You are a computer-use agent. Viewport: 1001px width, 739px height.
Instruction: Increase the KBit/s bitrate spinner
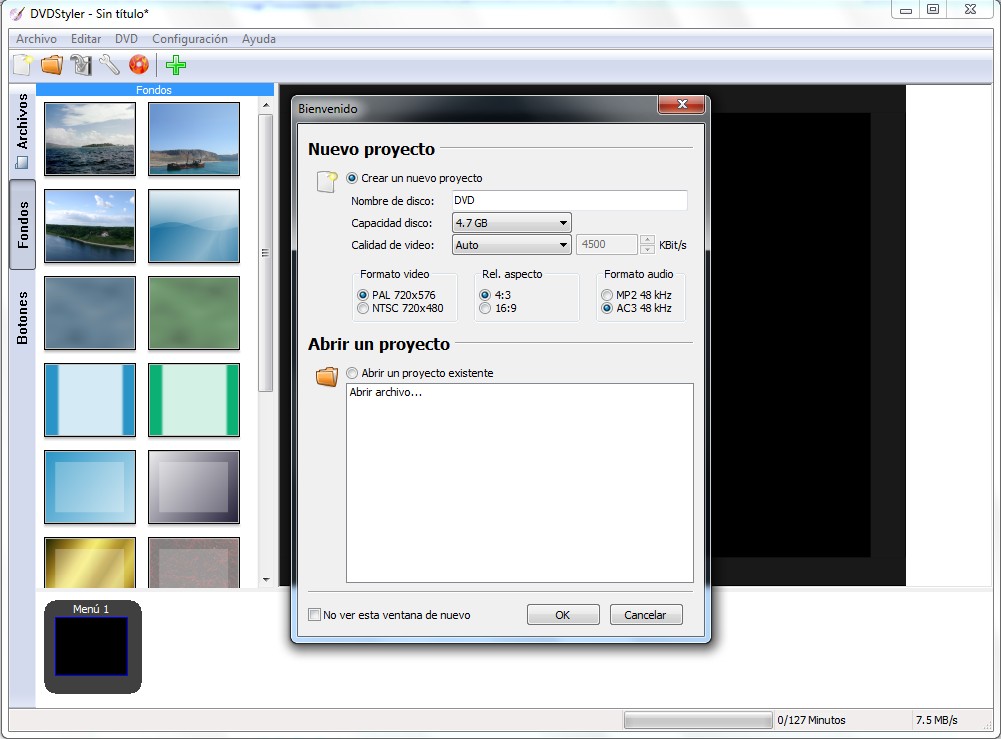pos(647,240)
